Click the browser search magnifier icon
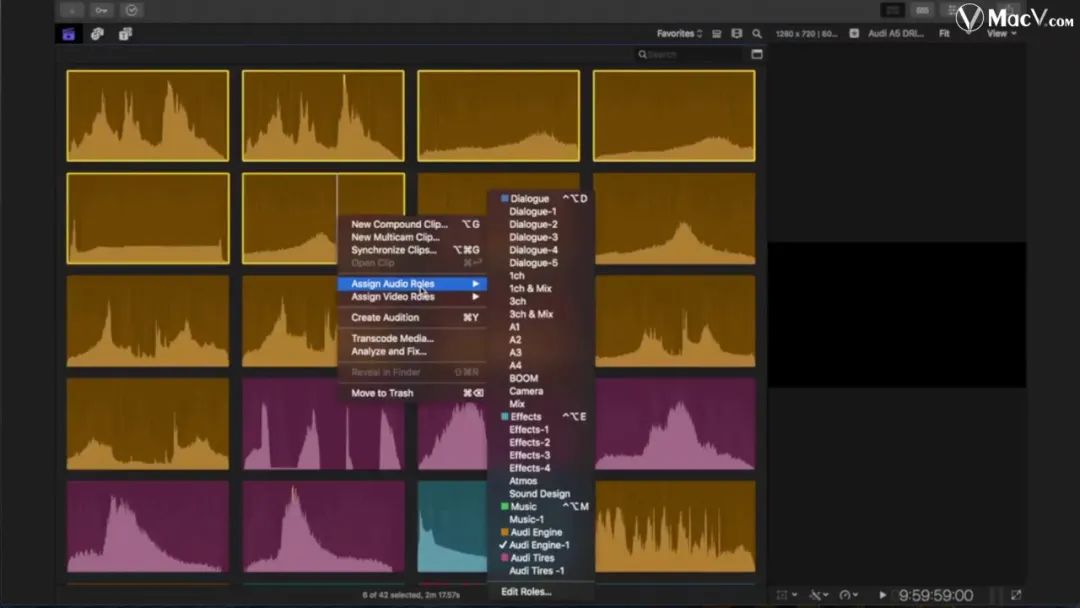This screenshot has height=608, width=1080. tap(757, 34)
